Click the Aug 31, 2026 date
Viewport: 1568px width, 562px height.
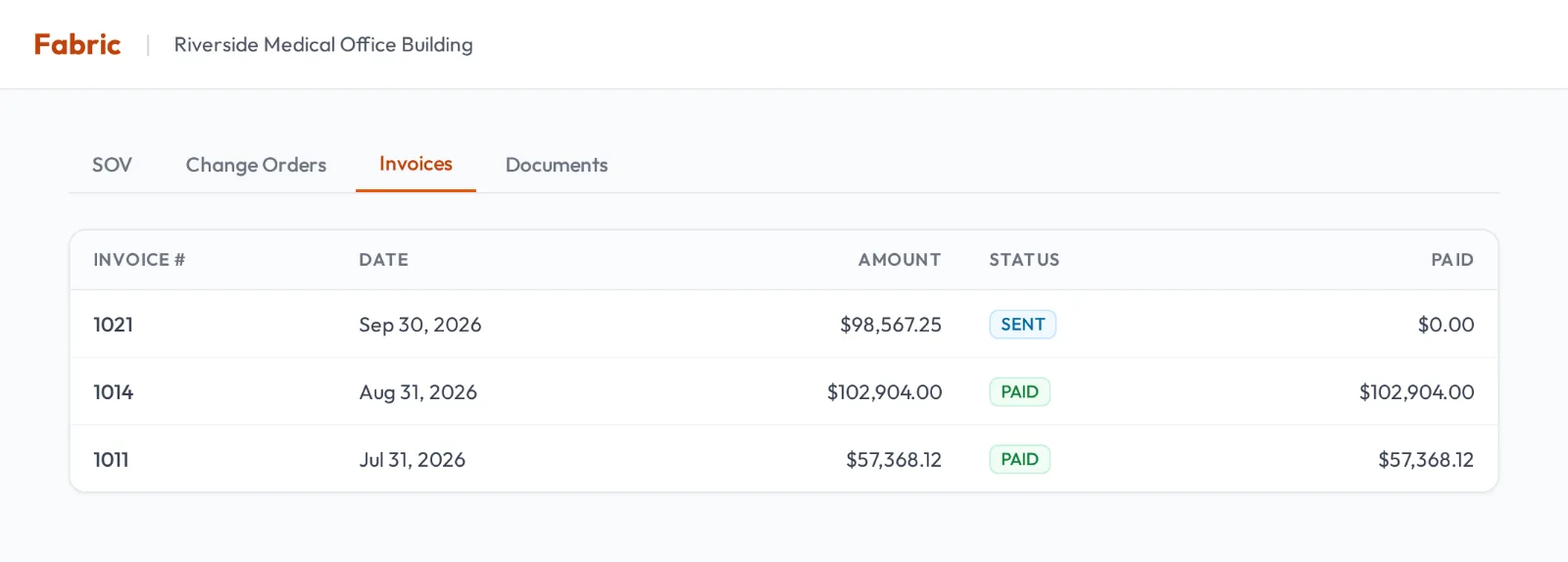click(x=418, y=392)
